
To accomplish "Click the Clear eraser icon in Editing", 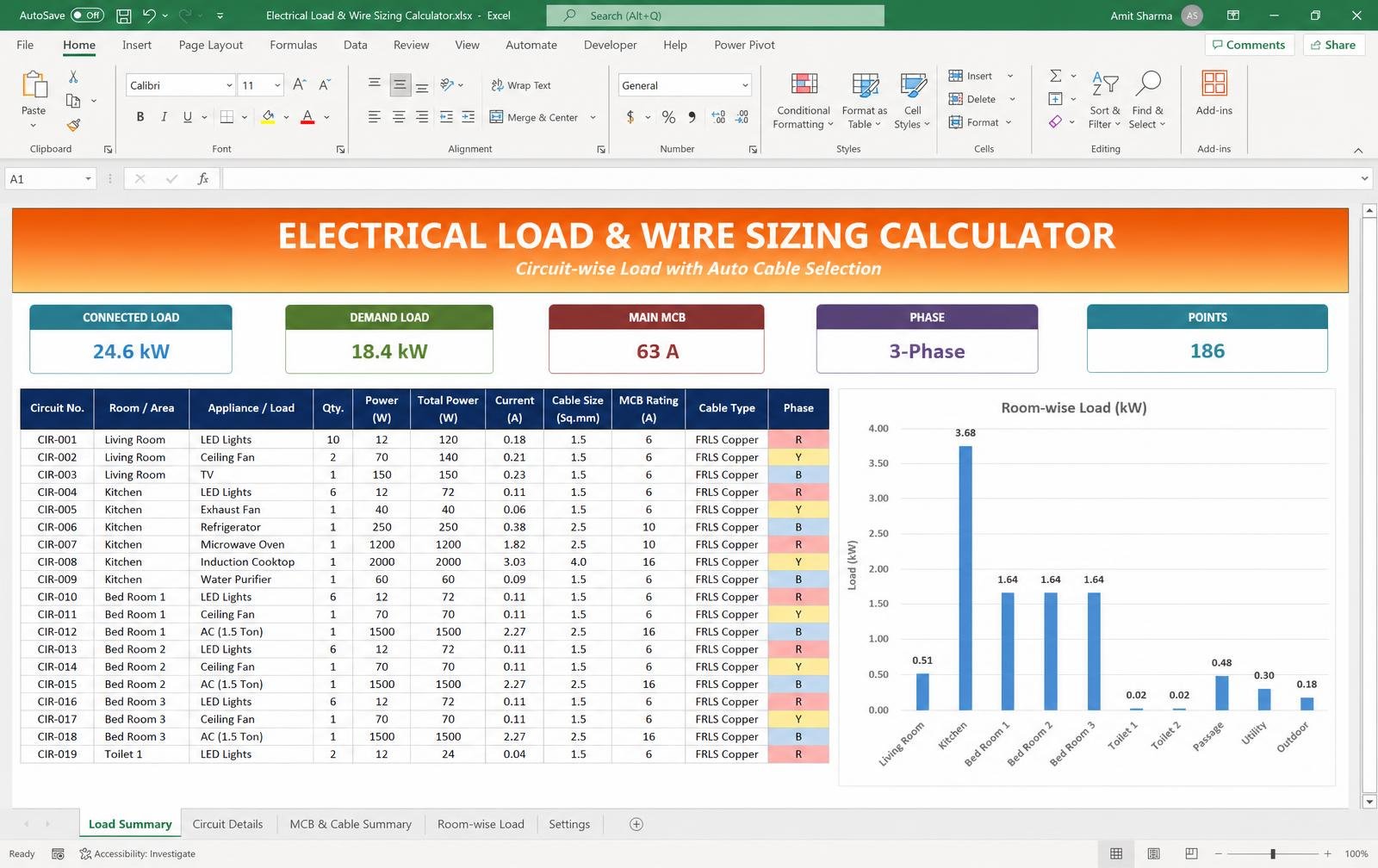I will (x=1055, y=122).
